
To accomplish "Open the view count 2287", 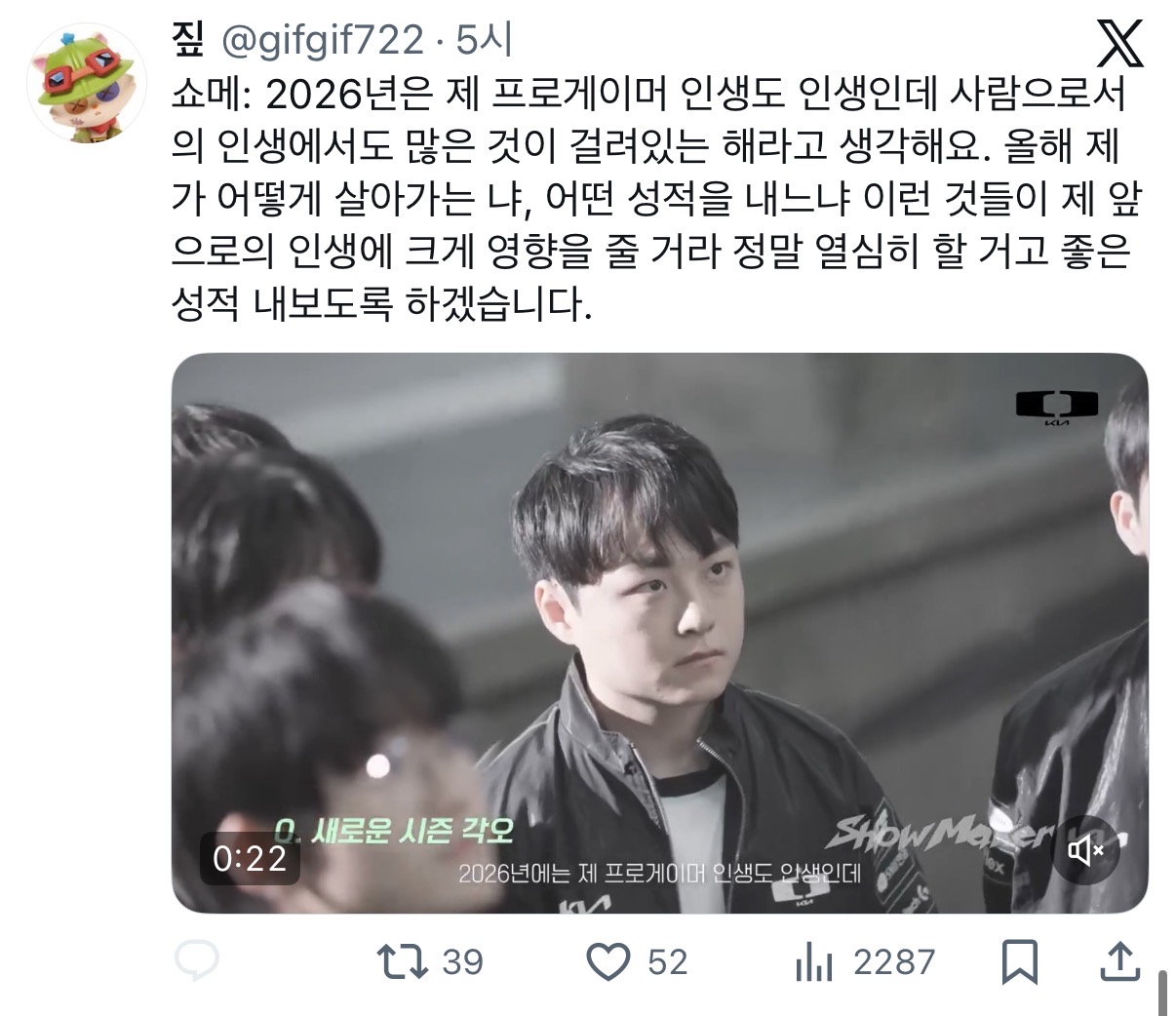I will coord(894,962).
